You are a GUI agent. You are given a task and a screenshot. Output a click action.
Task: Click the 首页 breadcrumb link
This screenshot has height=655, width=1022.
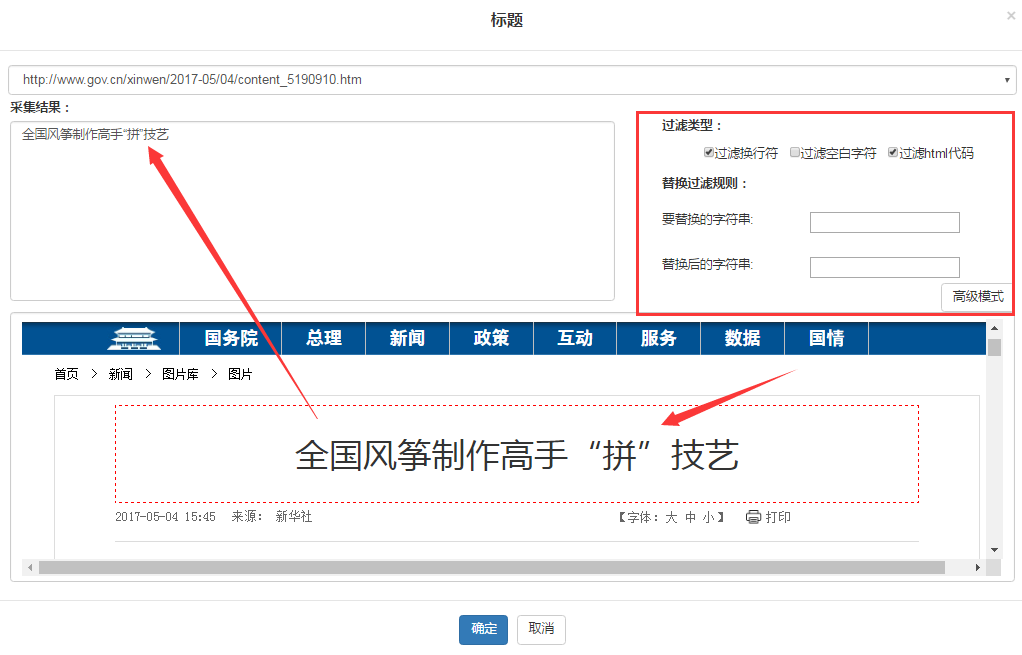coord(66,374)
